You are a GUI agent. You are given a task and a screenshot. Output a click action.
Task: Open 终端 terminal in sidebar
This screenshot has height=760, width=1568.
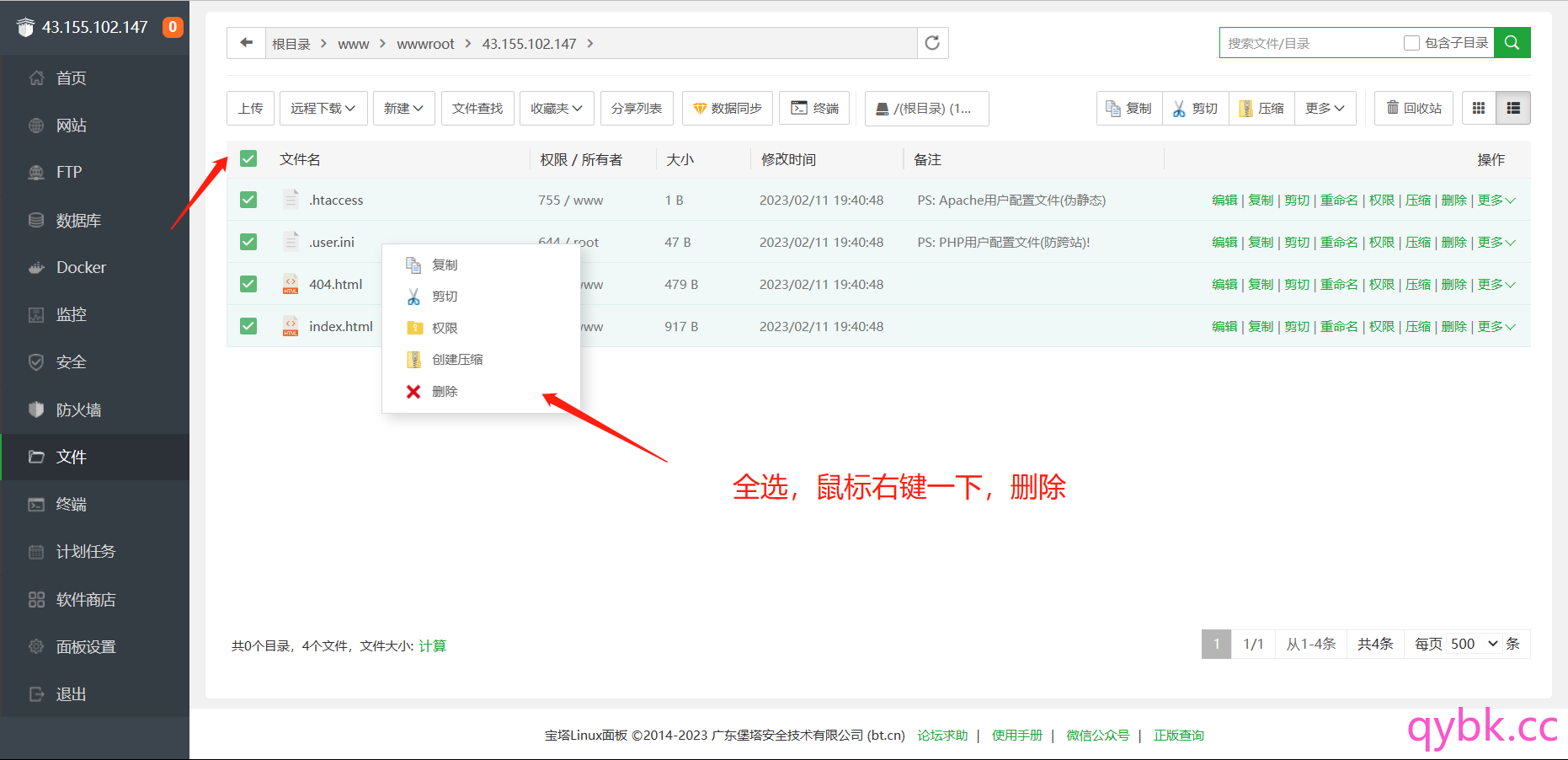point(94,504)
